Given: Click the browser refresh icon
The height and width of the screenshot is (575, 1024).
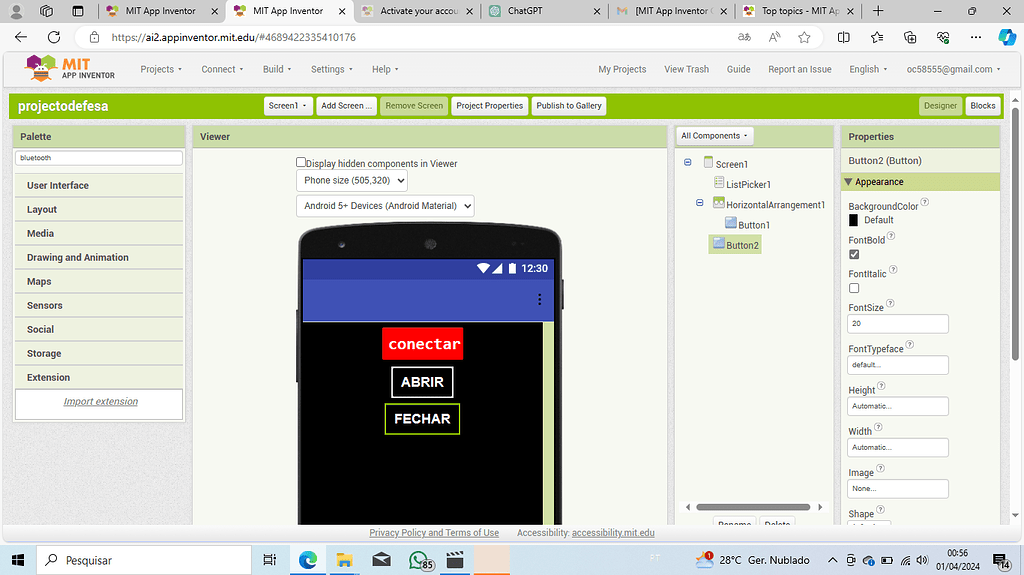Looking at the screenshot, I should pos(54,37).
